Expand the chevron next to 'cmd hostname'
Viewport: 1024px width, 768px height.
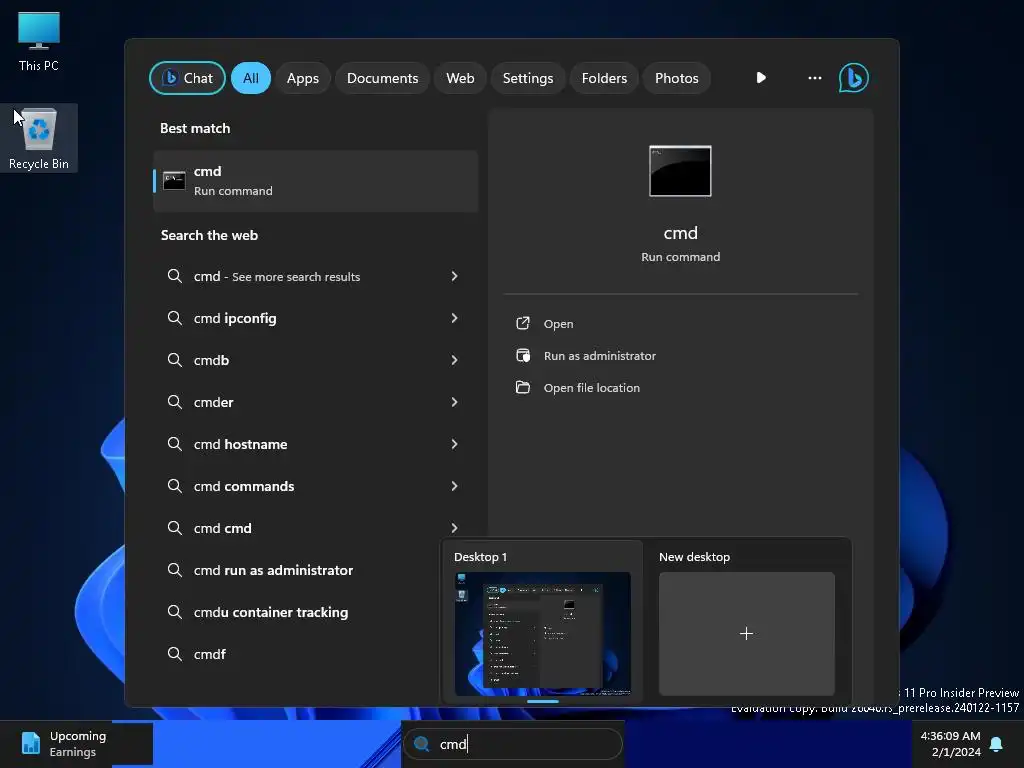point(455,444)
